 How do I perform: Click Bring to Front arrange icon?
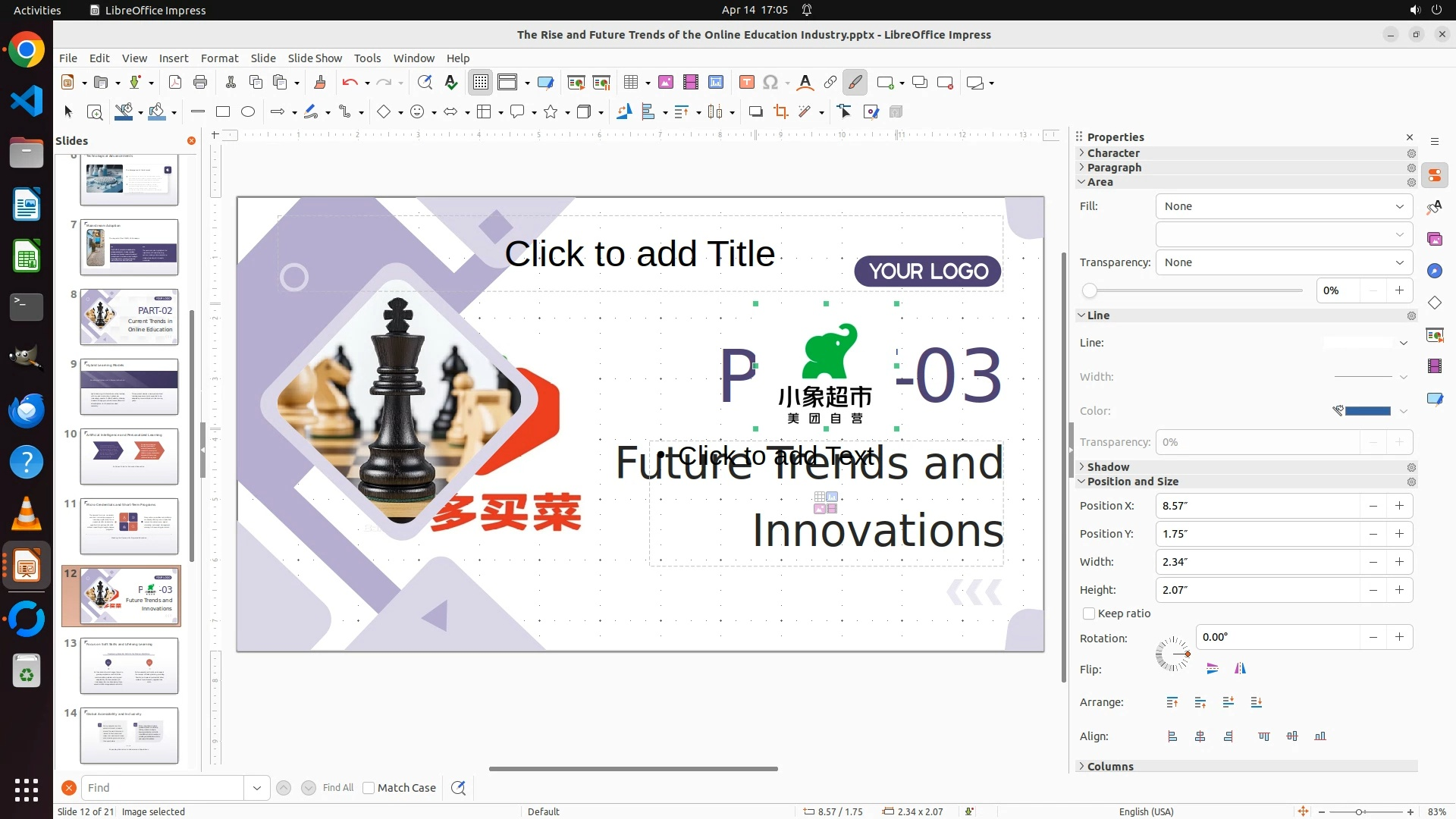pyautogui.click(x=1172, y=702)
